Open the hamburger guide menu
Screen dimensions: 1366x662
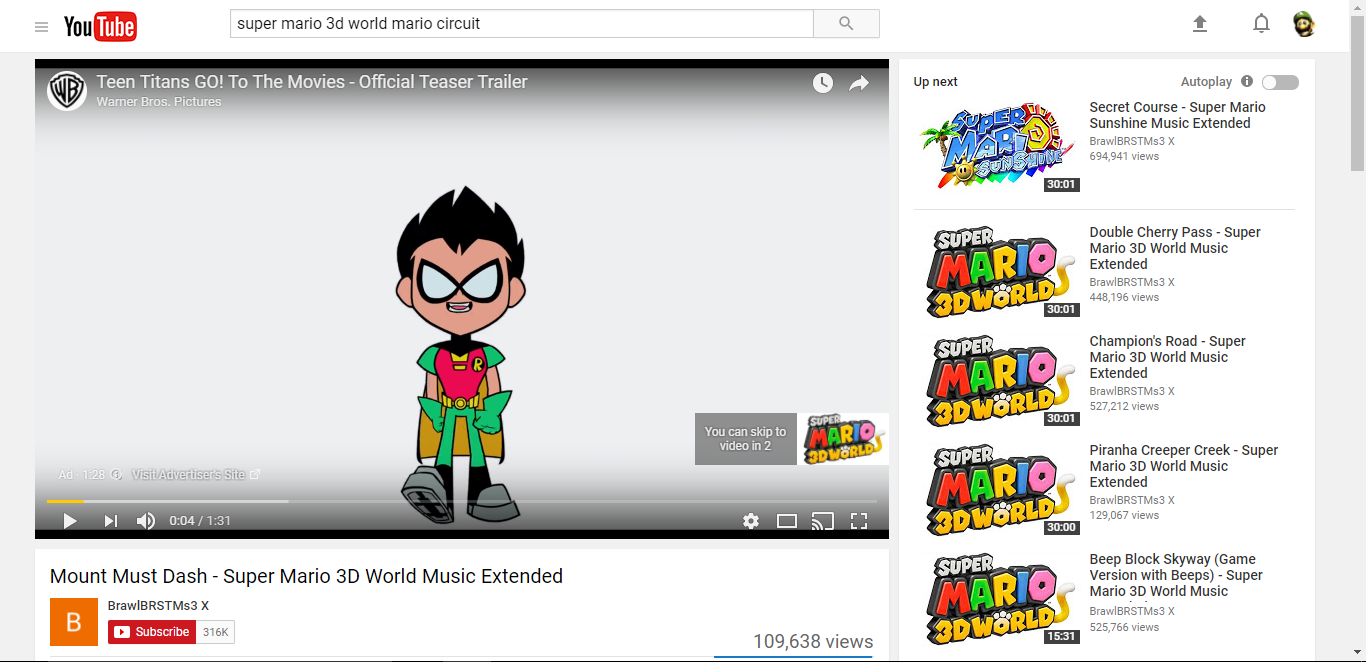pos(41,27)
